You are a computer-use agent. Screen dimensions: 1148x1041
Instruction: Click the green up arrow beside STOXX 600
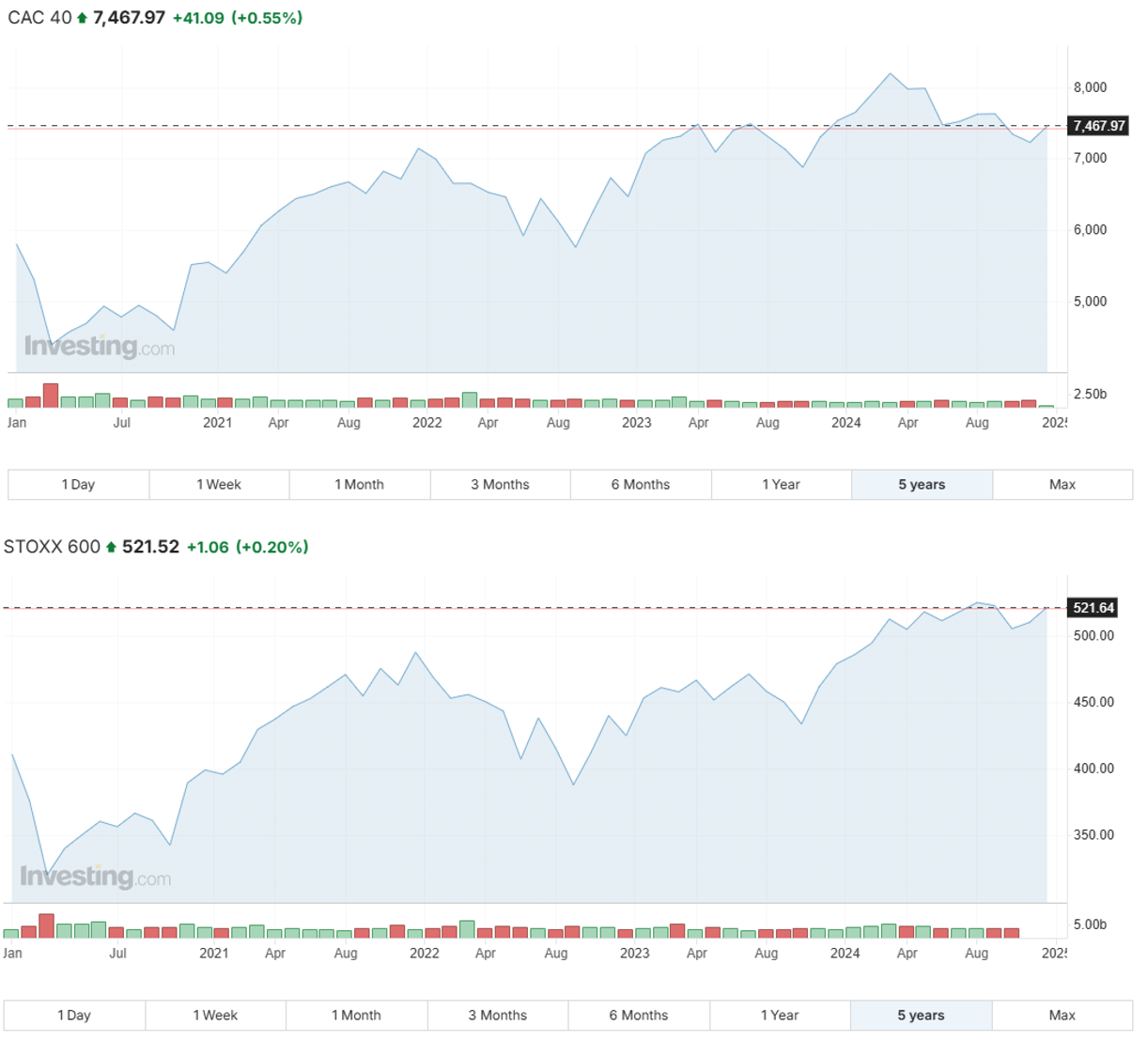(x=111, y=547)
